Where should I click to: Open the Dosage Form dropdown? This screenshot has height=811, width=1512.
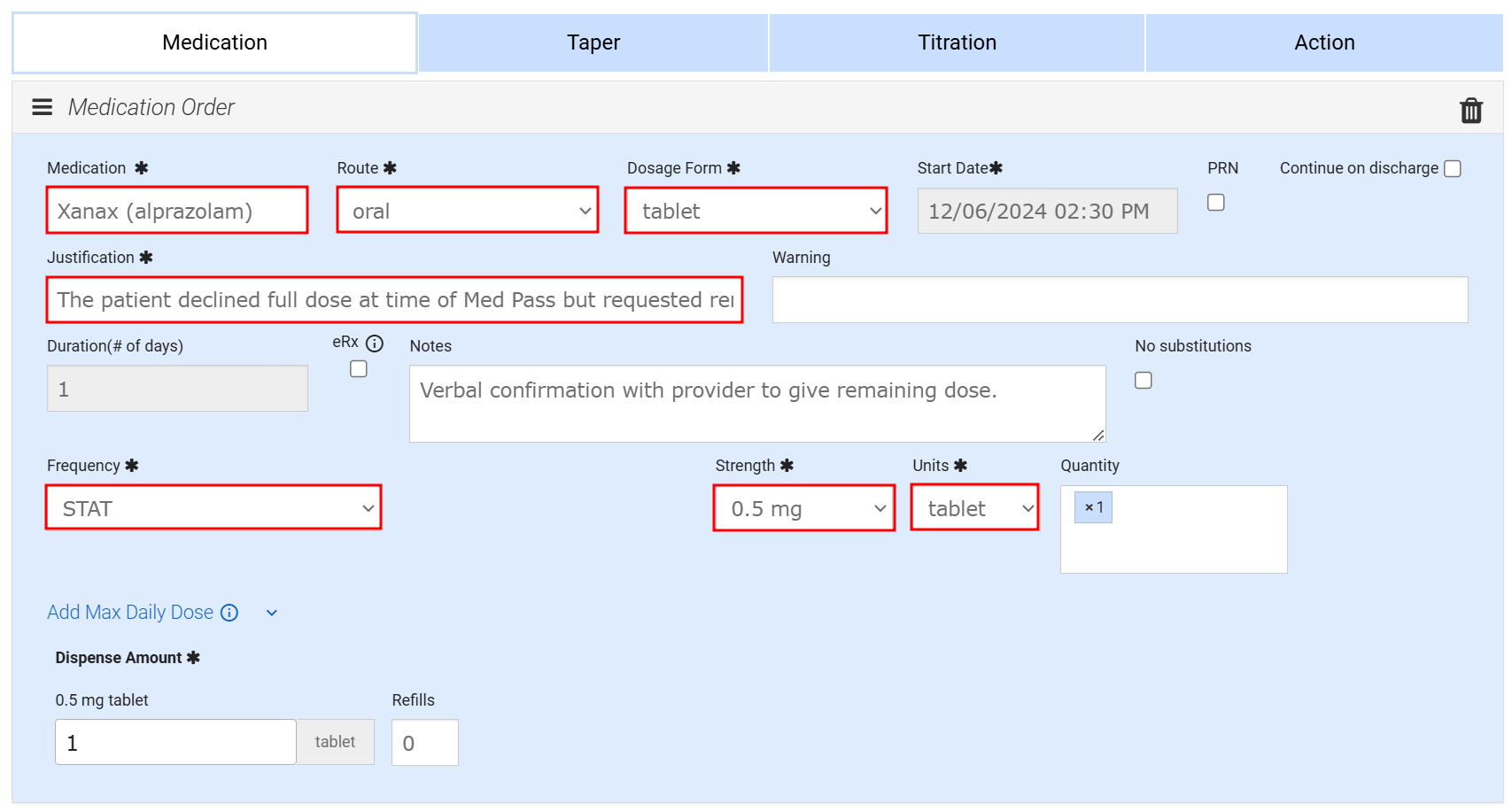click(x=756, y=211)
